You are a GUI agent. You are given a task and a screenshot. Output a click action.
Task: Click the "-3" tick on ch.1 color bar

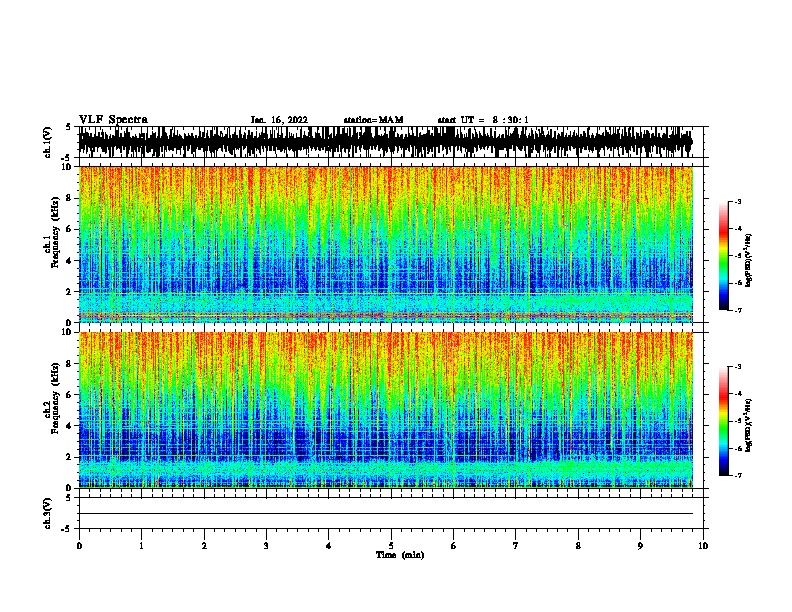click(737, 202)
